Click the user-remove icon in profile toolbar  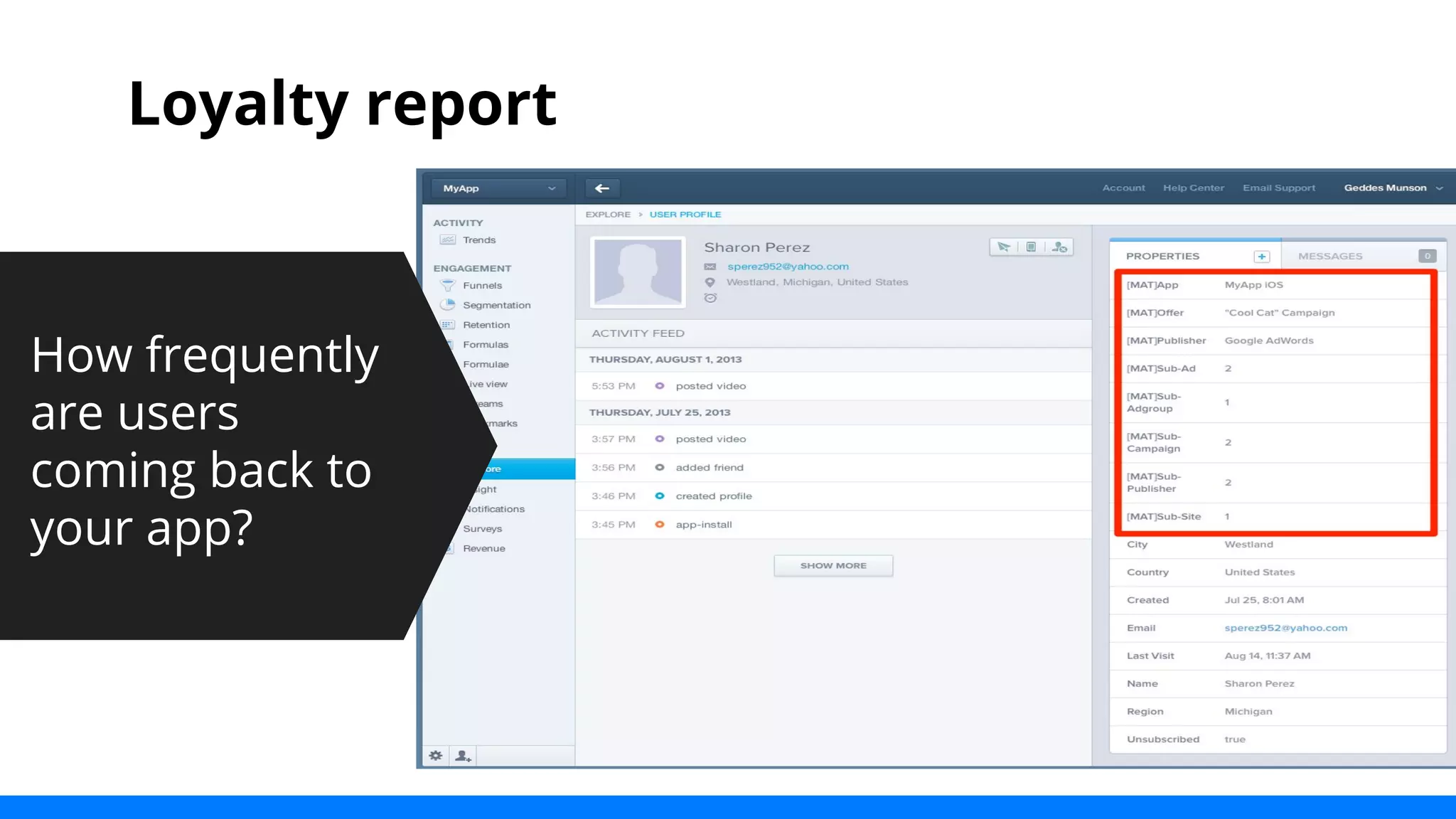[1059, 247]
